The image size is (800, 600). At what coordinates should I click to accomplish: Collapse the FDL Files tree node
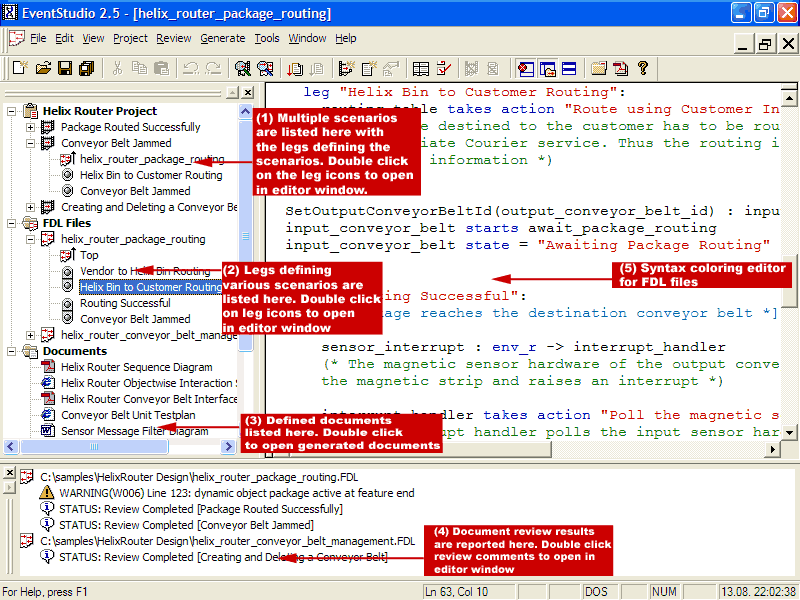pos(12,223)
